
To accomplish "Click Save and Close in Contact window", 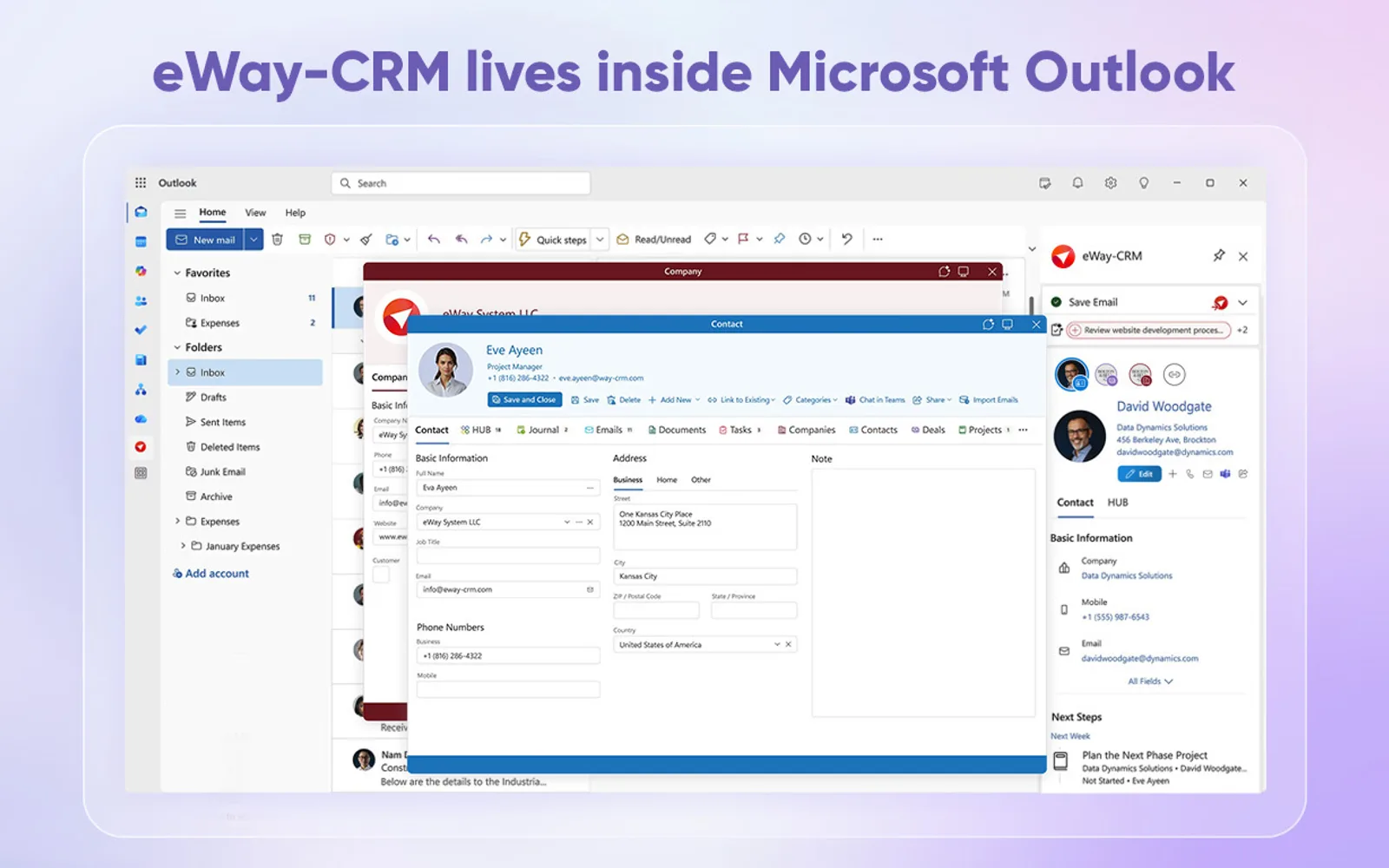I will (x=524, y=400).
